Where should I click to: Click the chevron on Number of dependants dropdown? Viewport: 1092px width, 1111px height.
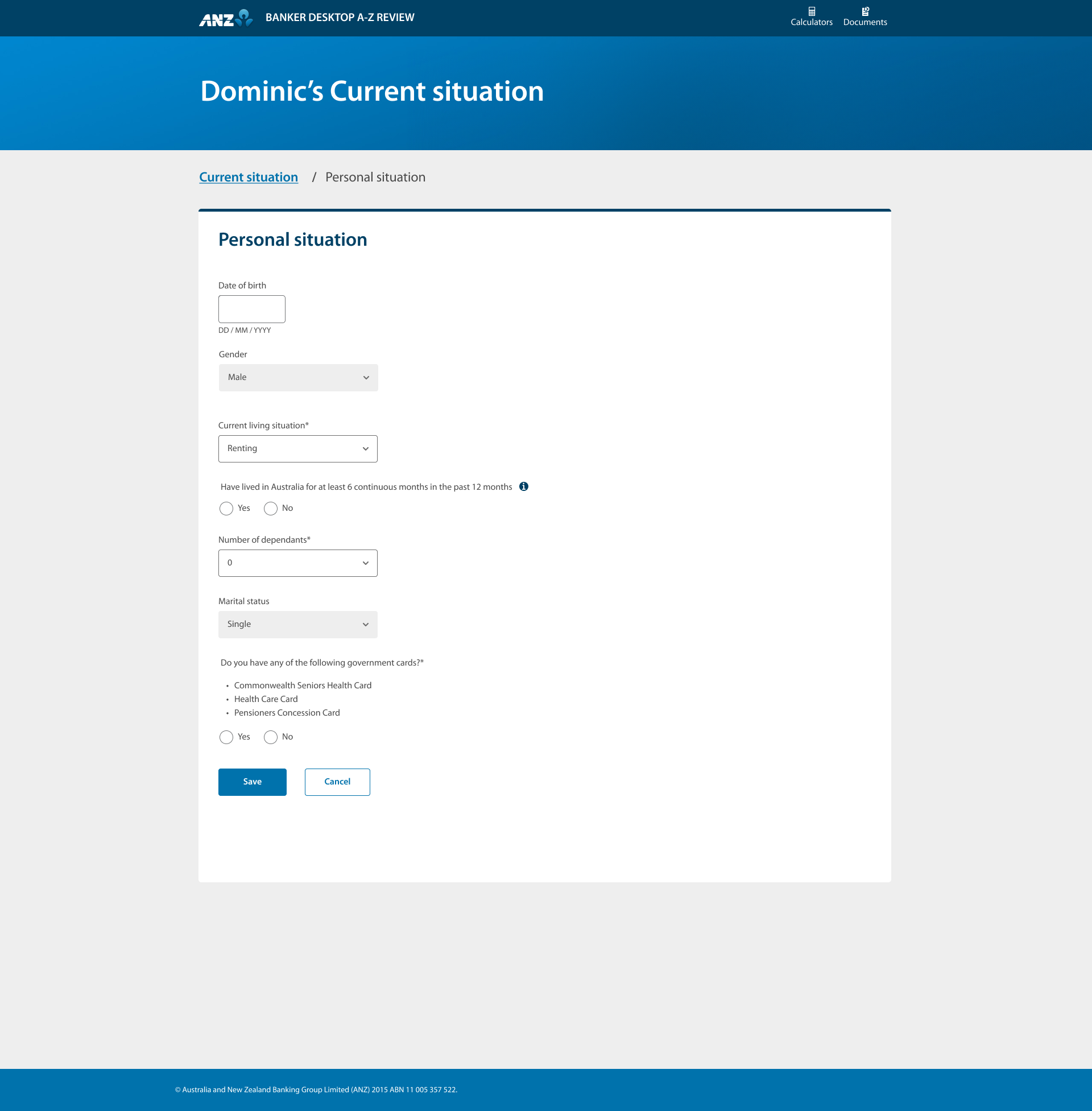(366, 563)
